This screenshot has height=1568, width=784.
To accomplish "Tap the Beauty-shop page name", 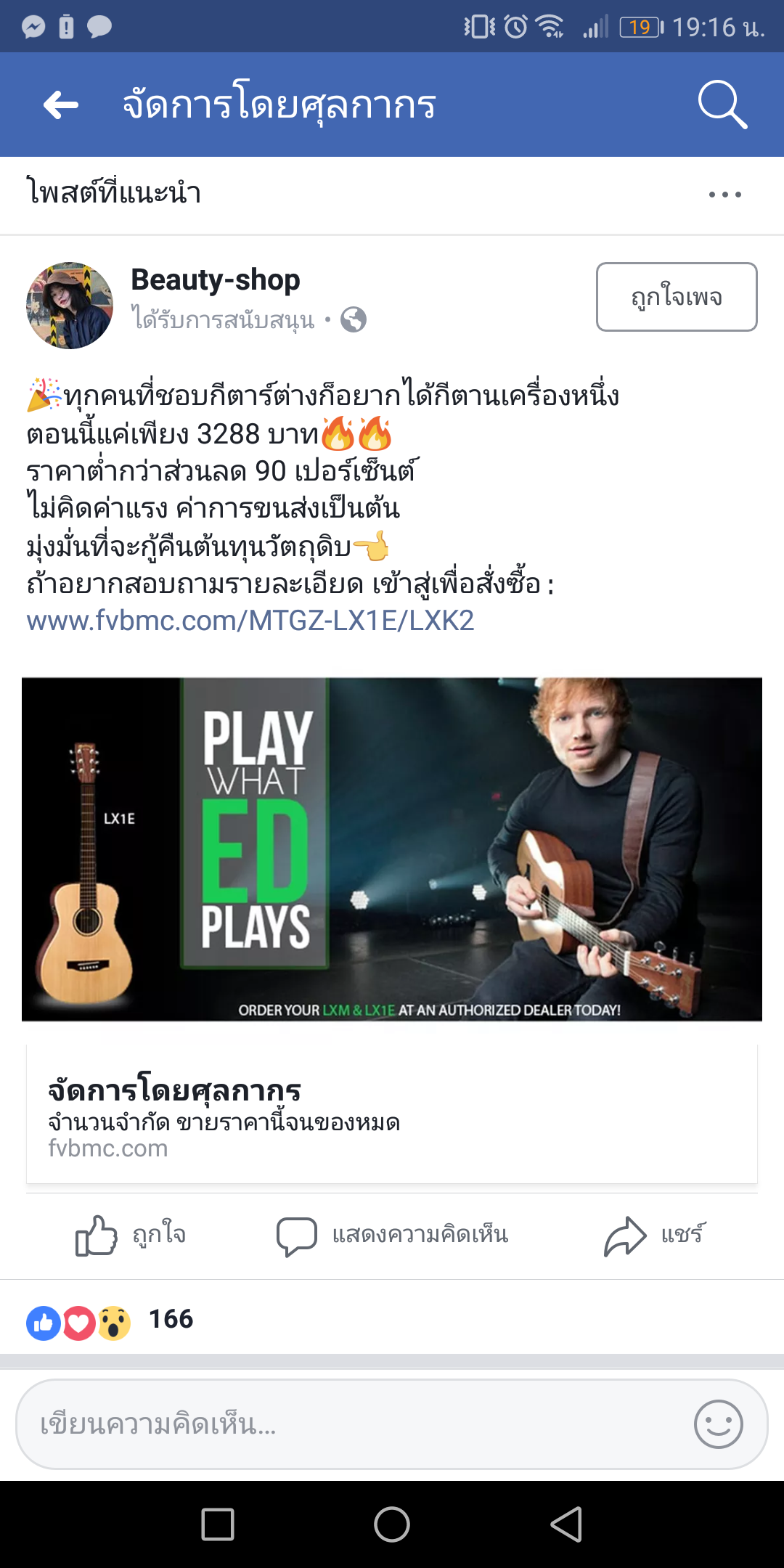I will click(x=216, y=279).
